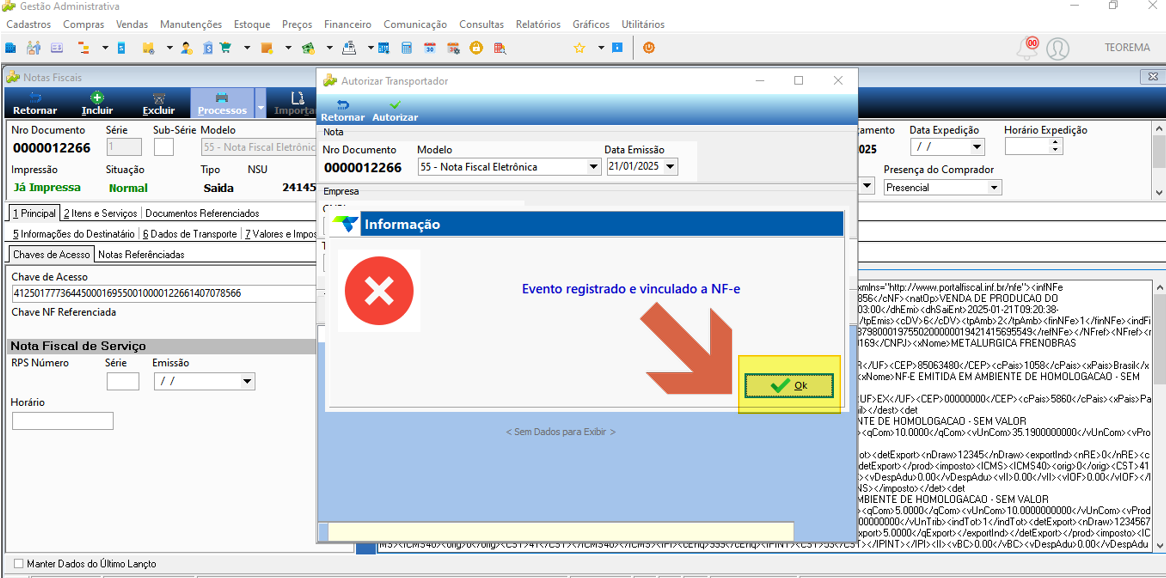Viewport: 1166px width, 578px height.
Task: Click the Notas Fiscais panel vertical scrollbar
Action: 1159,160
